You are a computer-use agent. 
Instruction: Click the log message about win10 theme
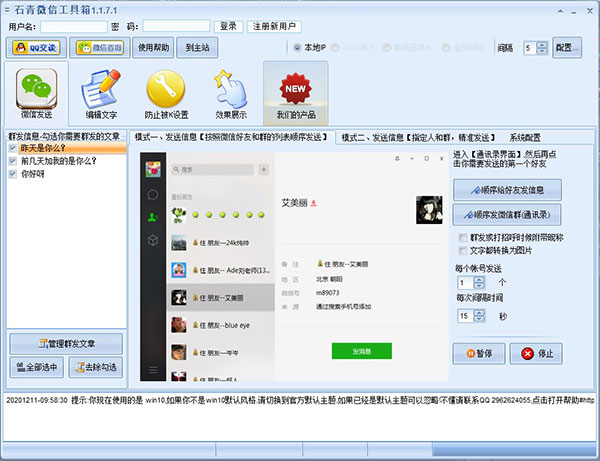[300, 400]
